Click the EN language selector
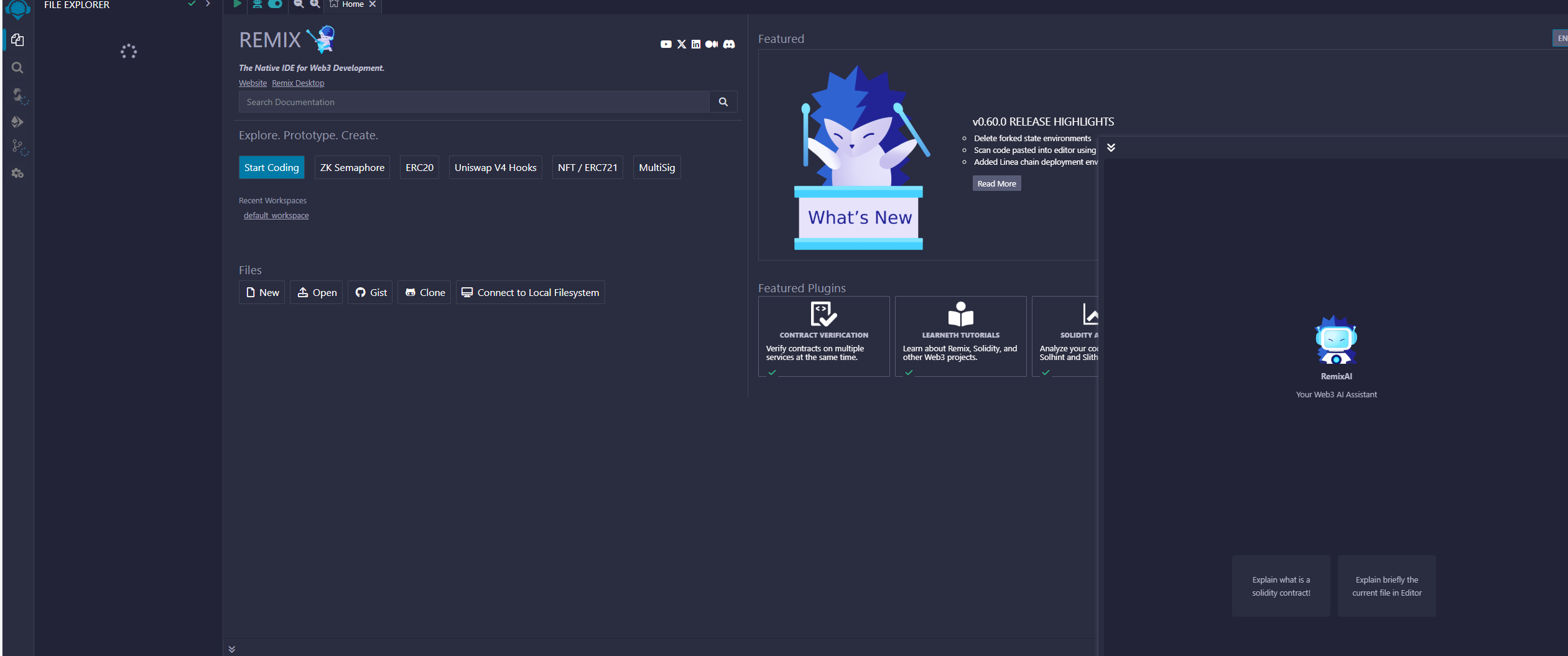The image size is (1568, 656). click(1561, 38)
